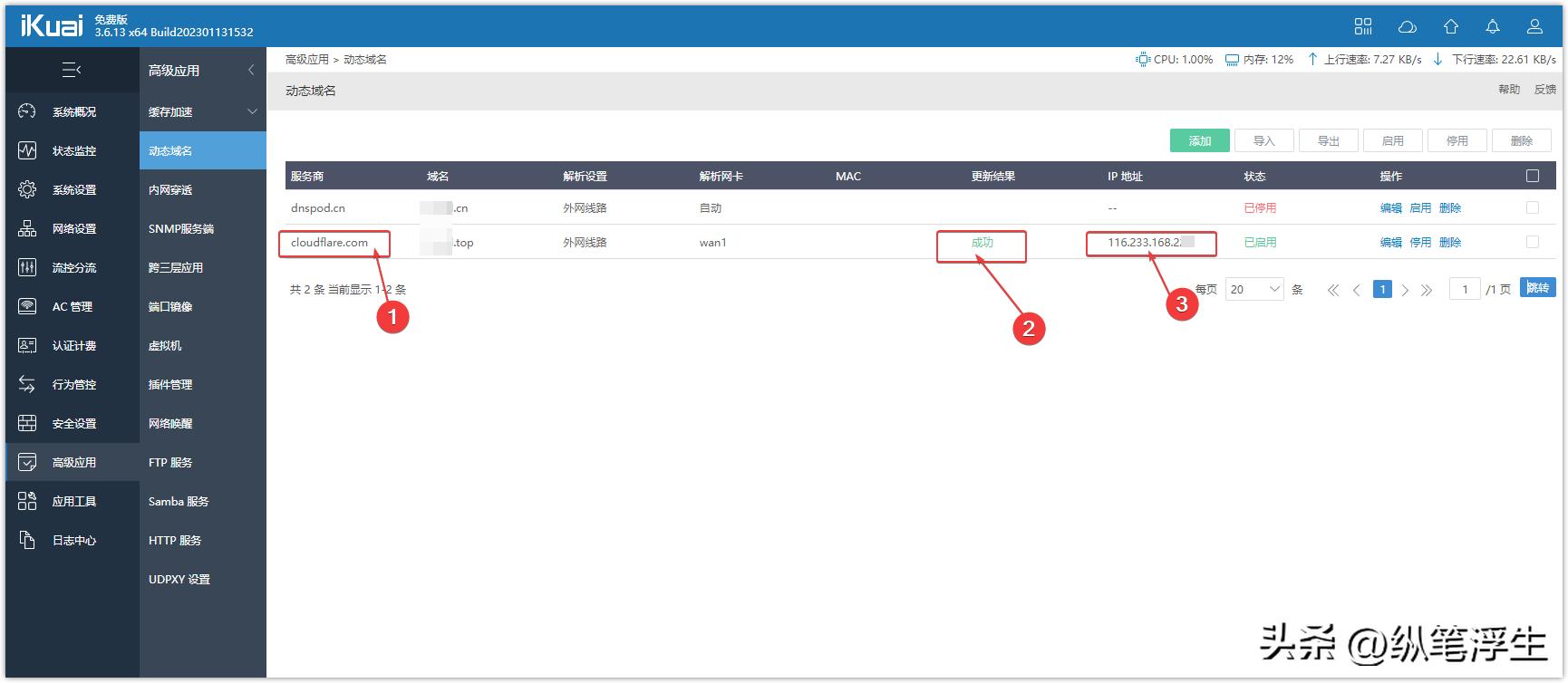The image size is (1568, 683).
Task: Open the user account icon
Action: click(x=1534, y=26)
